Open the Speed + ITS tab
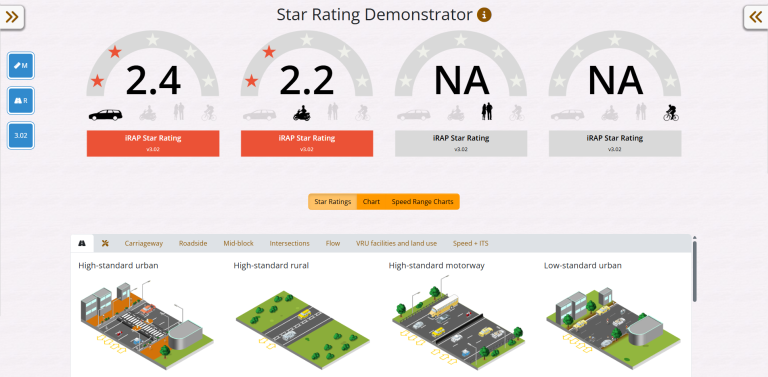This screenshot has width=768, height=377. click(x=470, y=243)
